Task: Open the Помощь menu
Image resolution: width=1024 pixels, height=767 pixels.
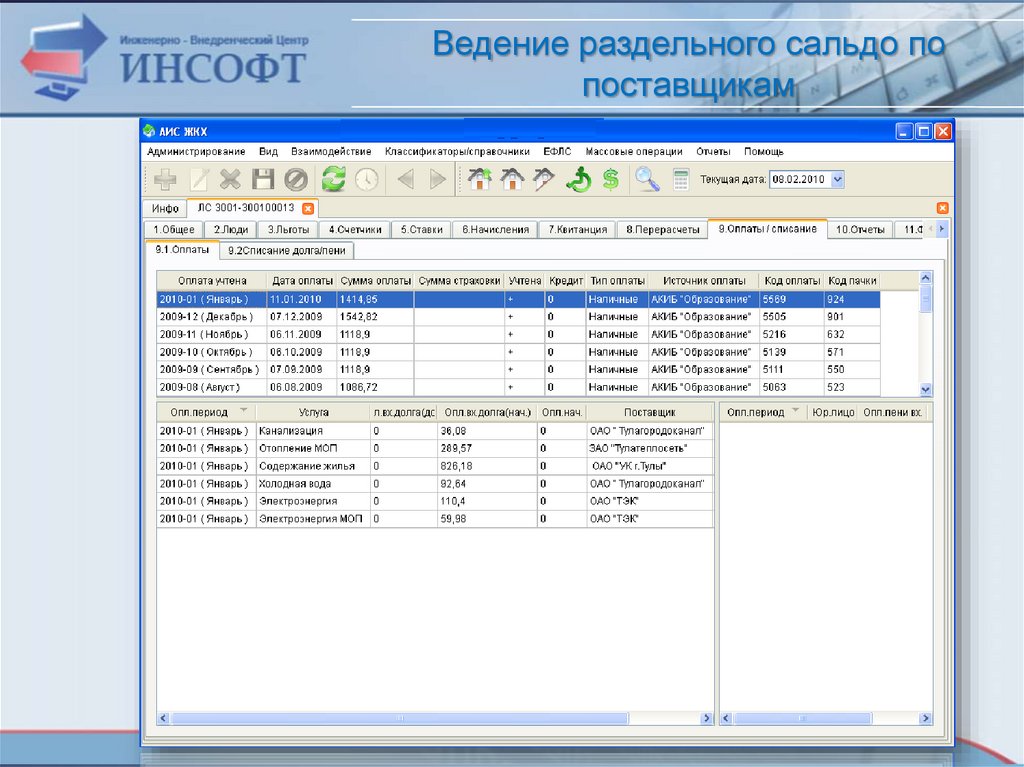Action: [x=763, y=152]
